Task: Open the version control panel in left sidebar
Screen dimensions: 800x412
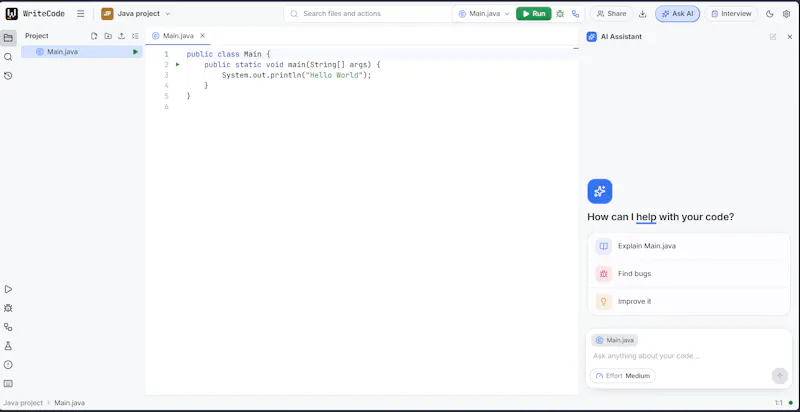Action: pos(8,327)
